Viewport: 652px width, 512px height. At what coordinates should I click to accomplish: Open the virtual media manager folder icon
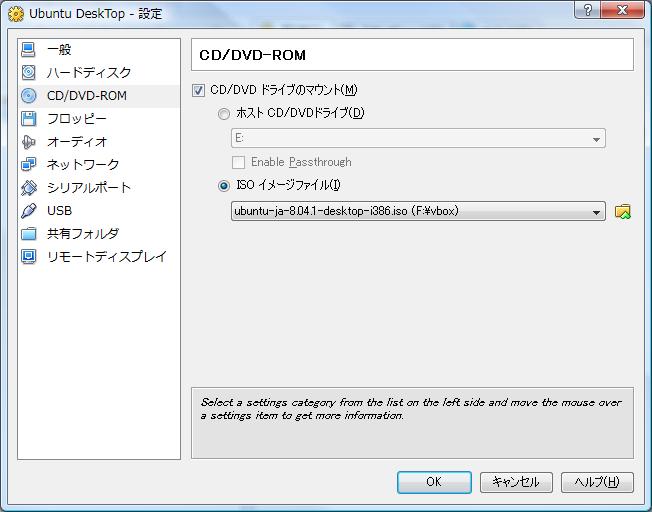pos(622,212)
